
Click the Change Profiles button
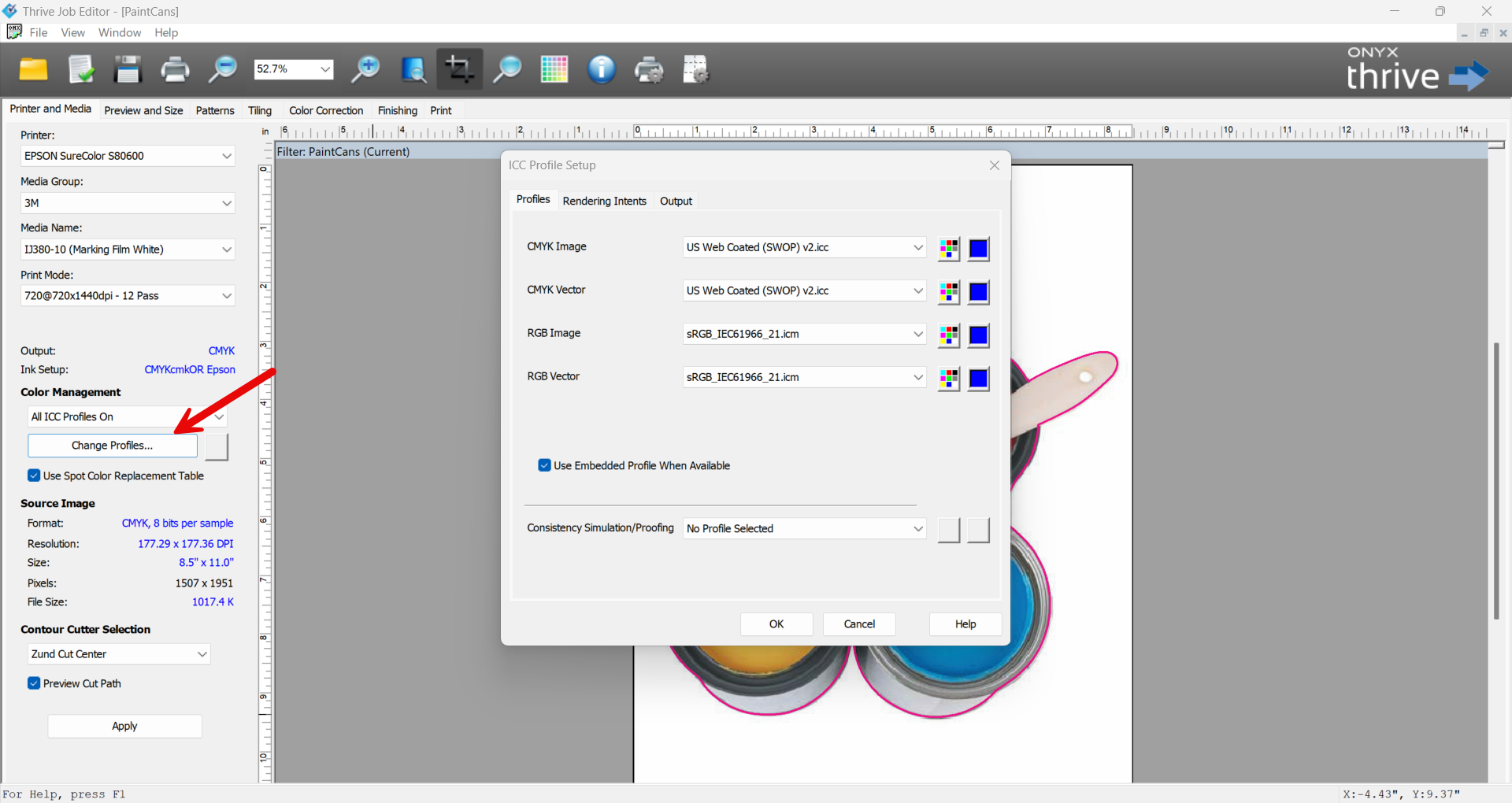pos(113,446)
